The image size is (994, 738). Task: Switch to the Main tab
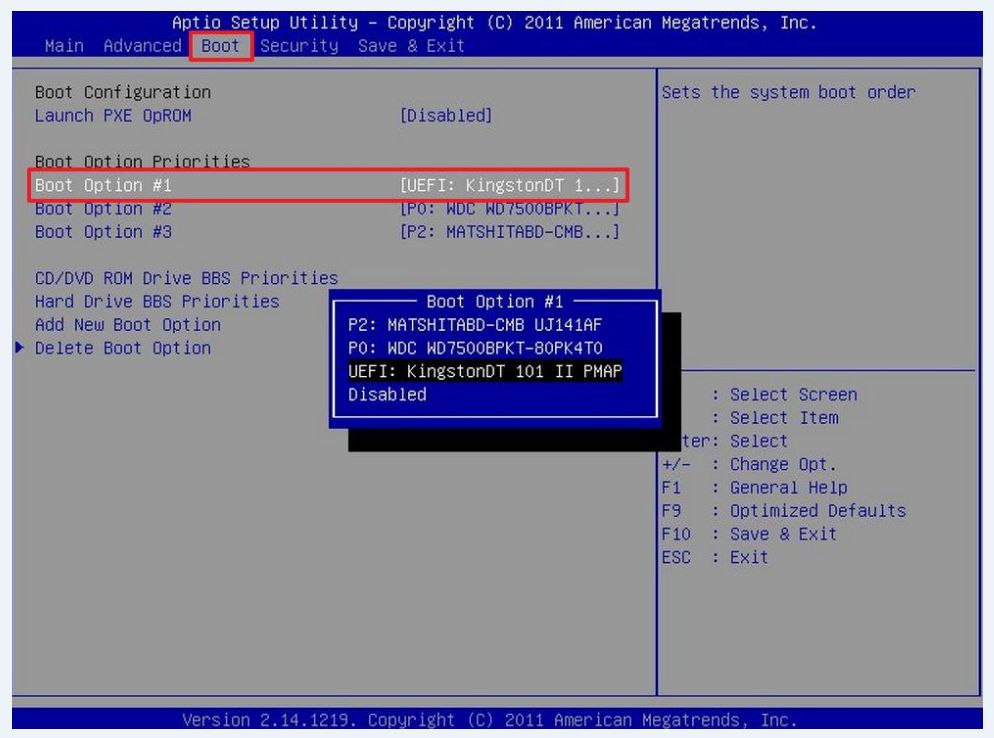coord(64,46)
